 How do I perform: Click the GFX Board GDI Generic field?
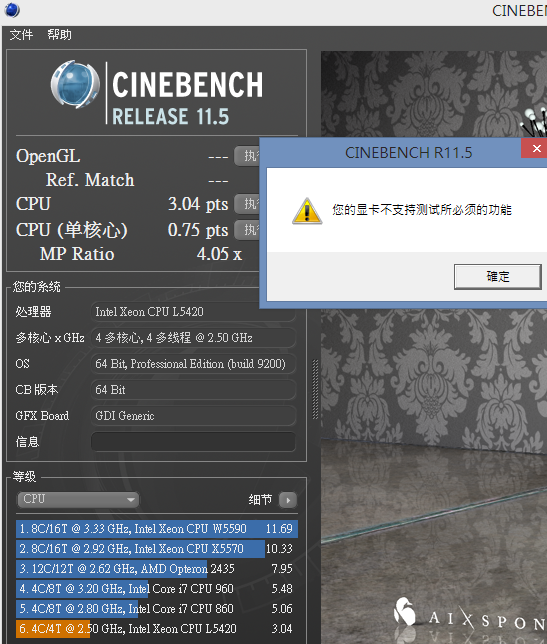point(193,416)
